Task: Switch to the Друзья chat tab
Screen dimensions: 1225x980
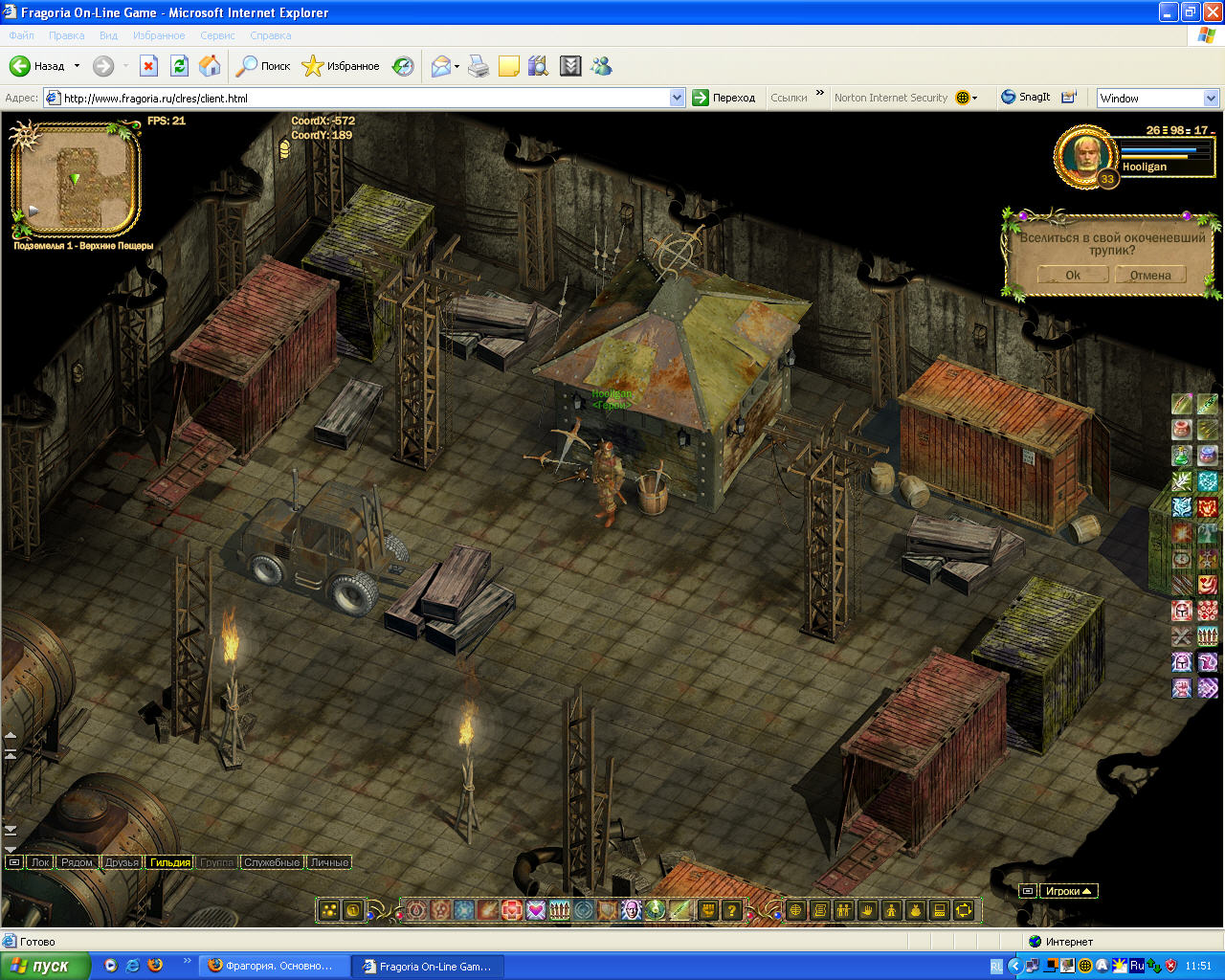Action: click(x=122, y=862)
